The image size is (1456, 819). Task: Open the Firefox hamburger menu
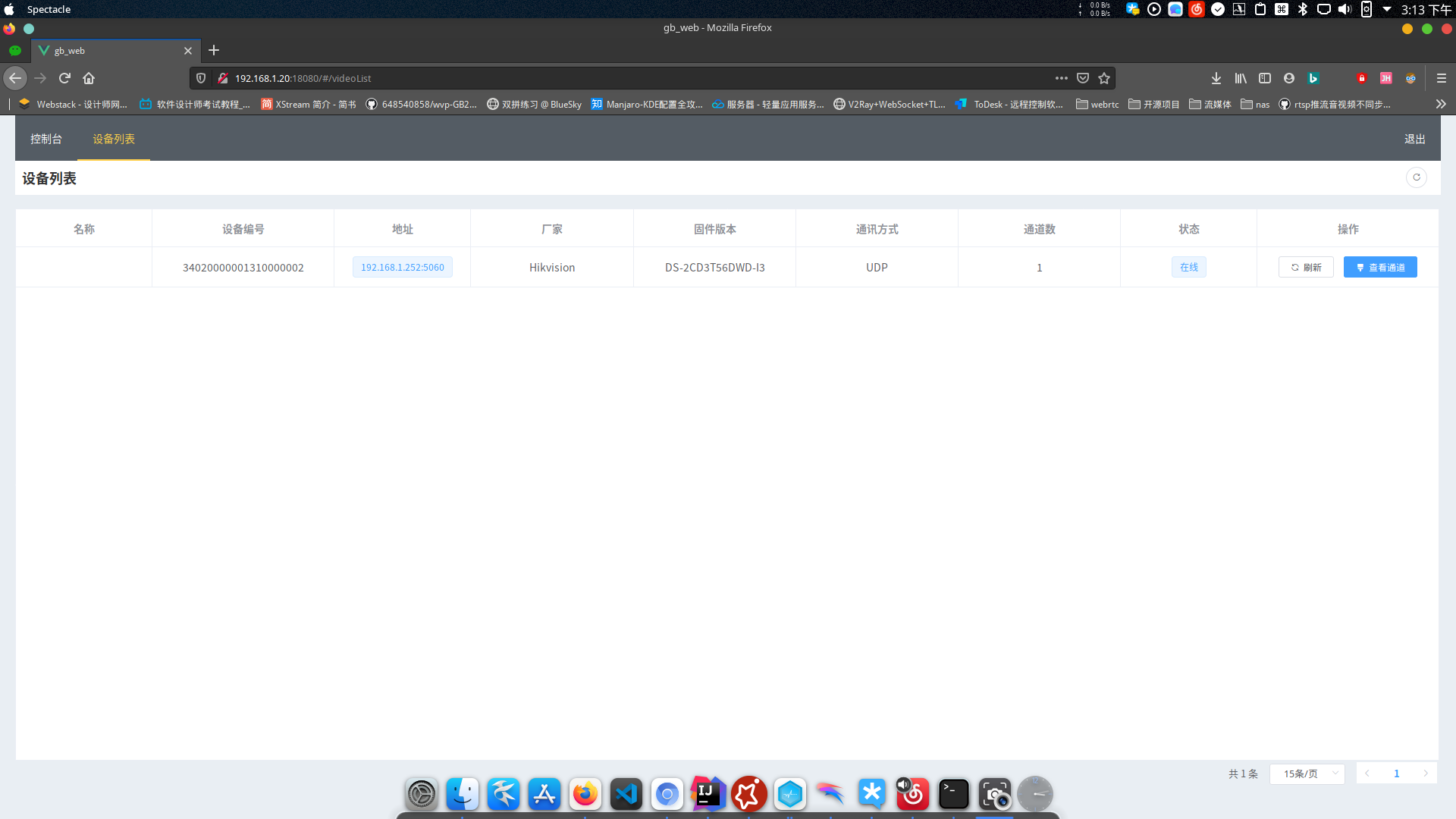1442,78
